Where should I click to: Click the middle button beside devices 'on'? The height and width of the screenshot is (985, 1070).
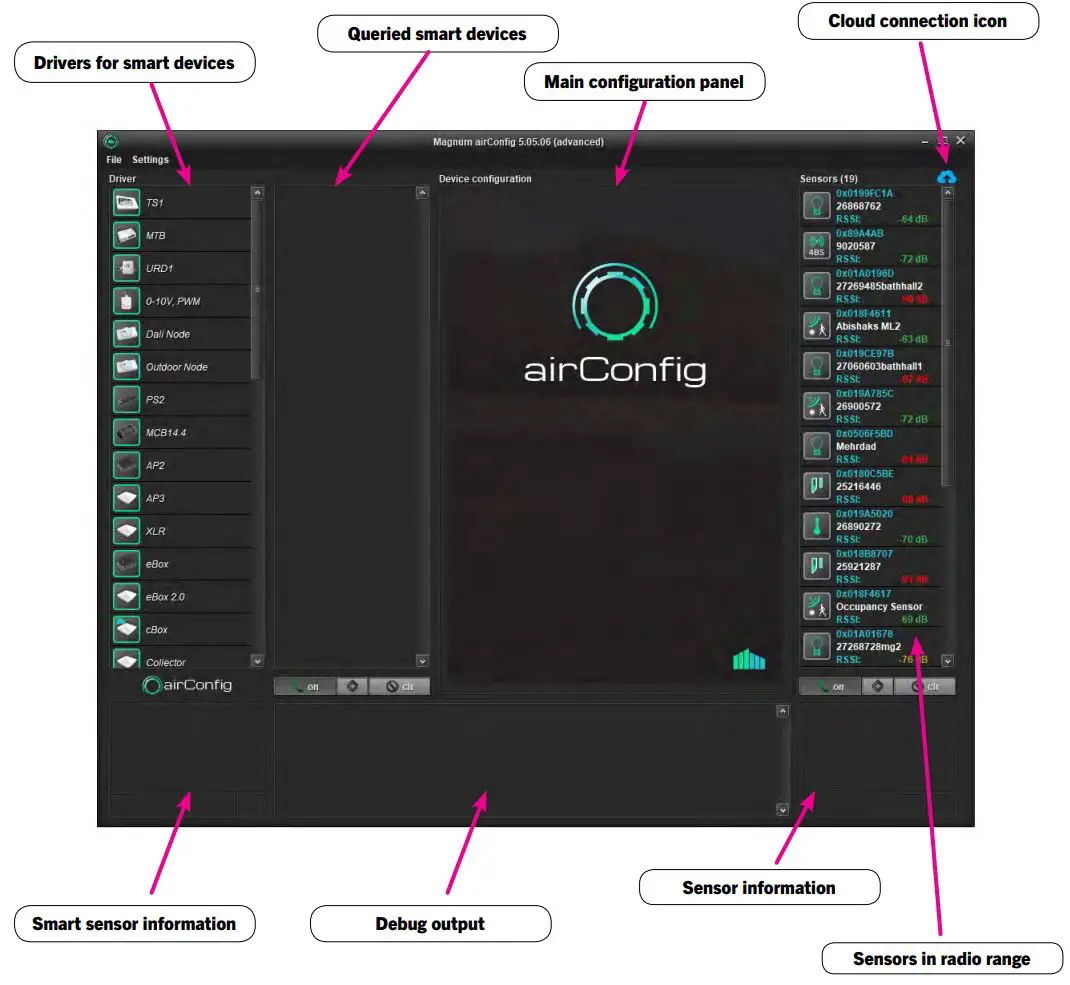pyautogui.click(x=352, y=686)
